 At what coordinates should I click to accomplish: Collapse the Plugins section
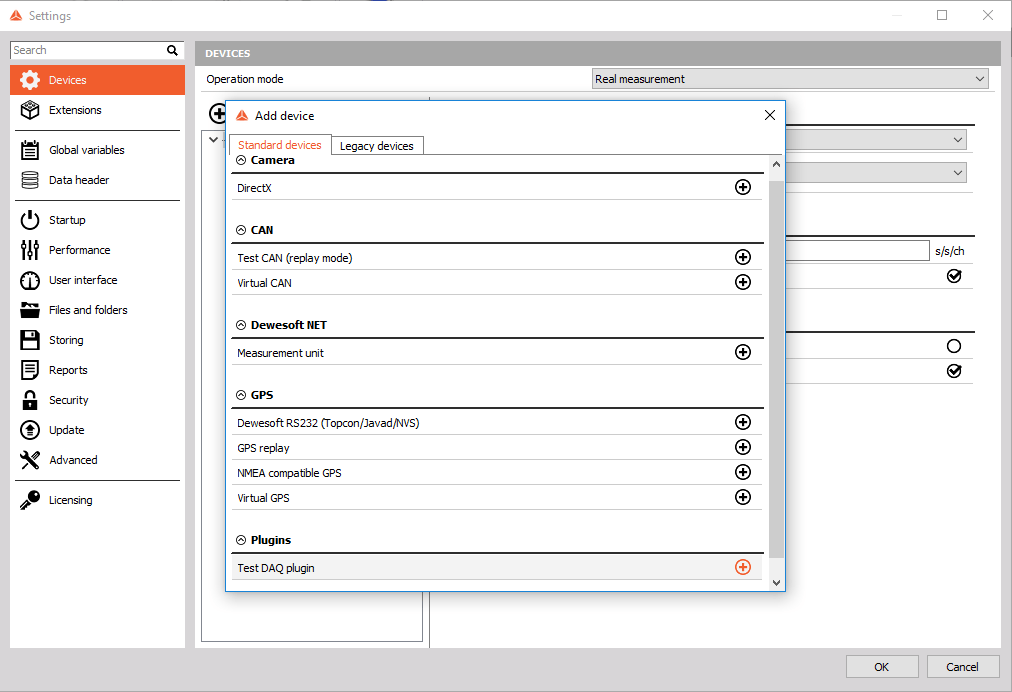[241, 540]
